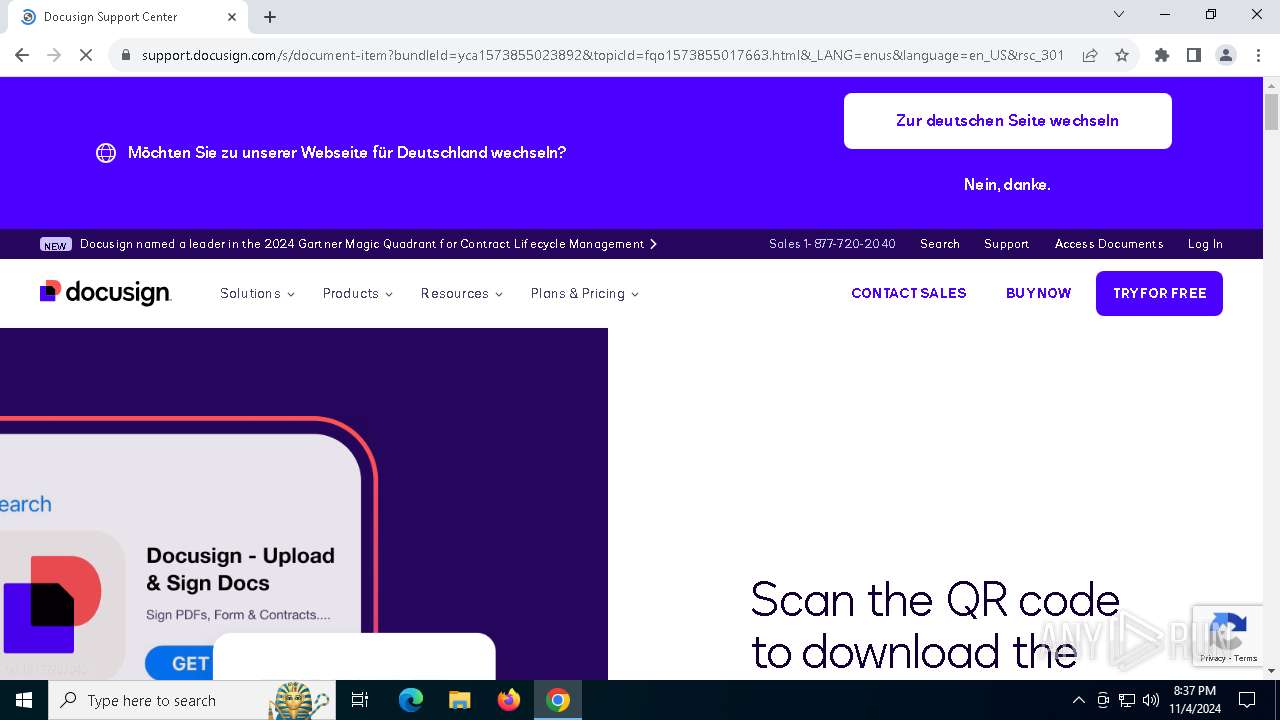Click Chrome icon on taskbar
Image resolution: width=1280 pixels, height=720 pixels.
558,700
